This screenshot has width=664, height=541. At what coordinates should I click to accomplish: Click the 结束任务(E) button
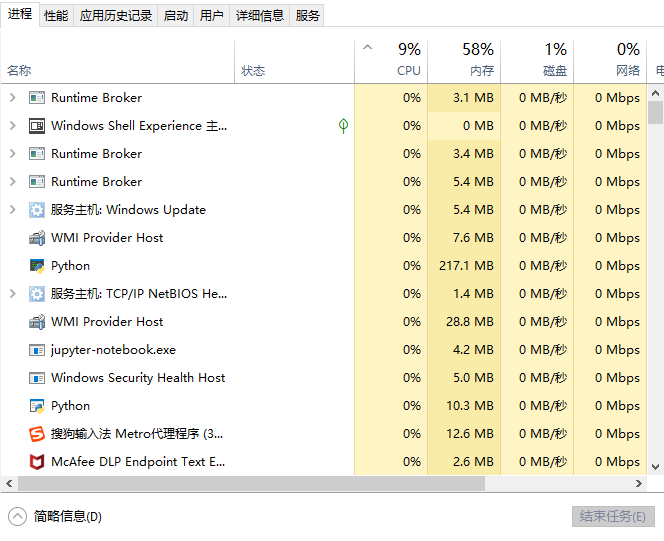613,516
